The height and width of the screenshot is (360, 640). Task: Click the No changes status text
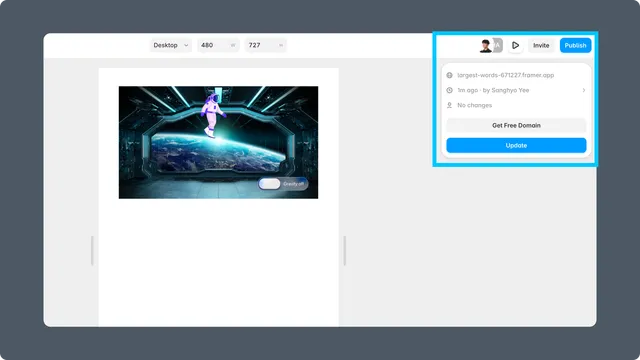[474, 105]
